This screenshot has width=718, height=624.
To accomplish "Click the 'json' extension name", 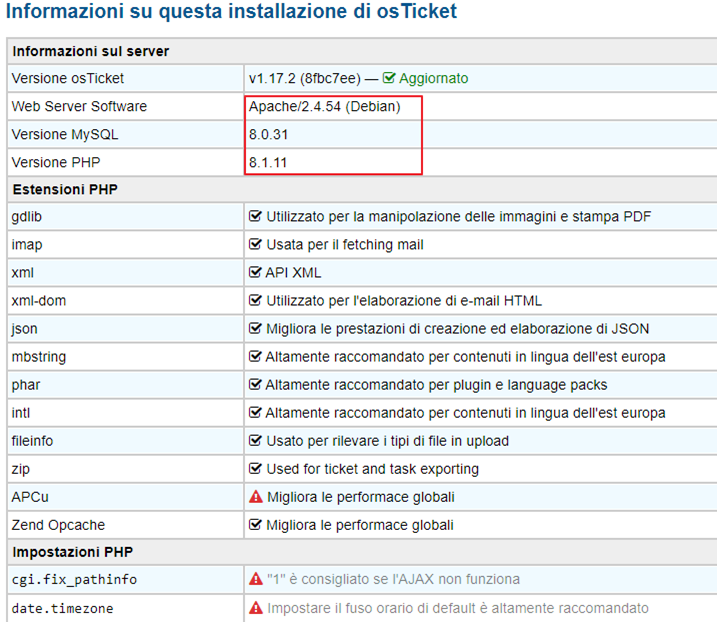I will [x=24, y=329].
